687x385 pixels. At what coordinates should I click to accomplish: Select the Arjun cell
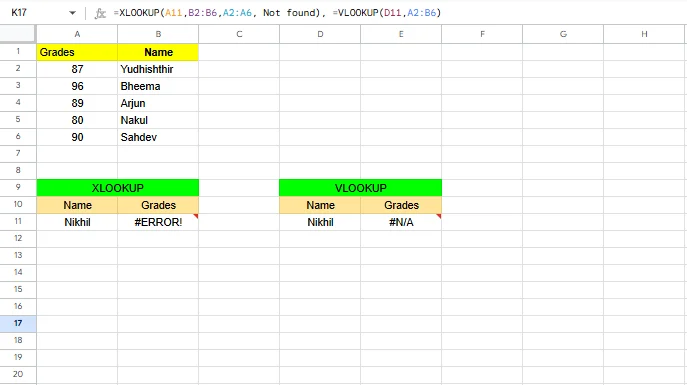158,103
